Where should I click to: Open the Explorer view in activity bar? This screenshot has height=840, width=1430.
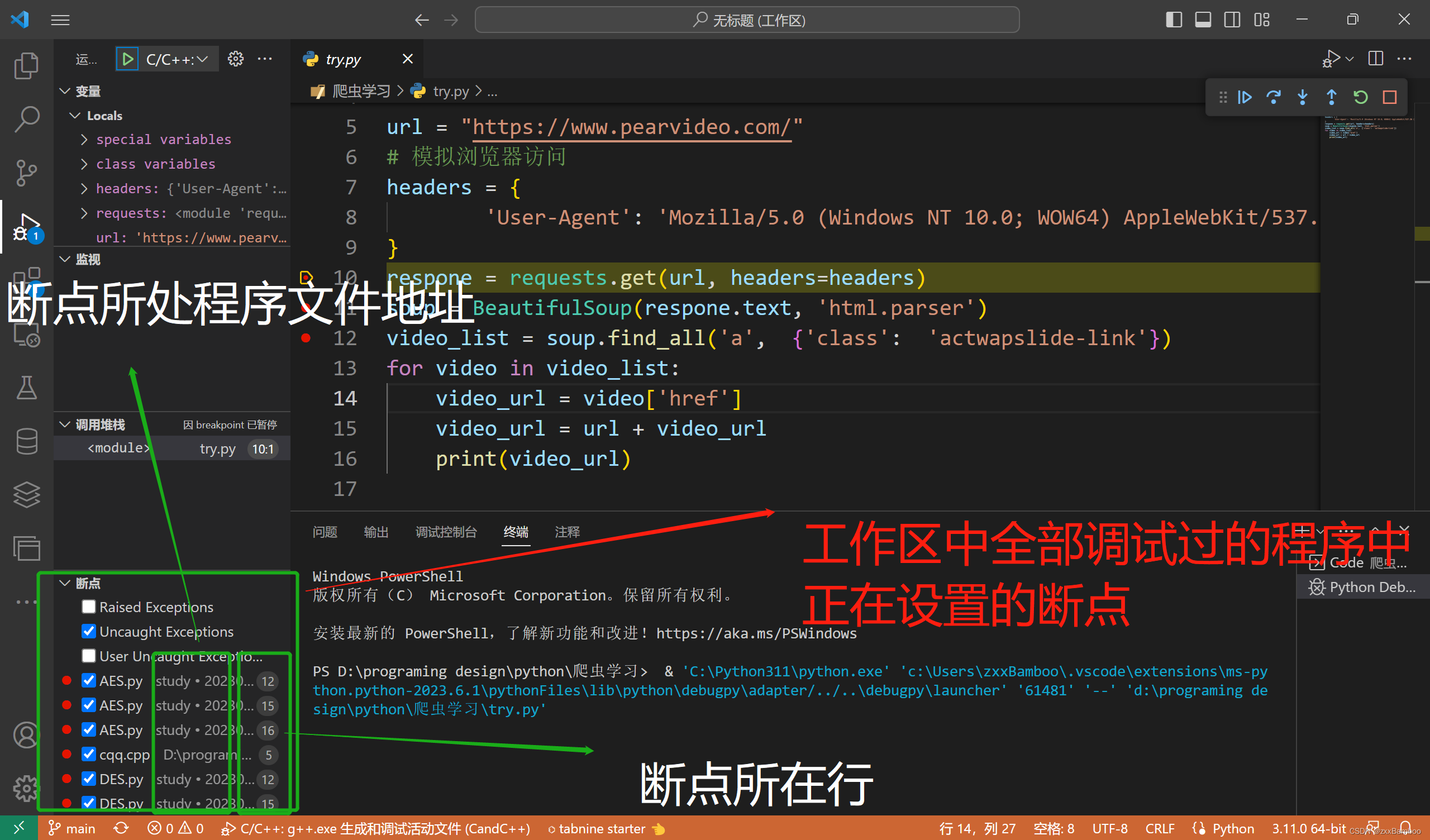click(26, 66)
